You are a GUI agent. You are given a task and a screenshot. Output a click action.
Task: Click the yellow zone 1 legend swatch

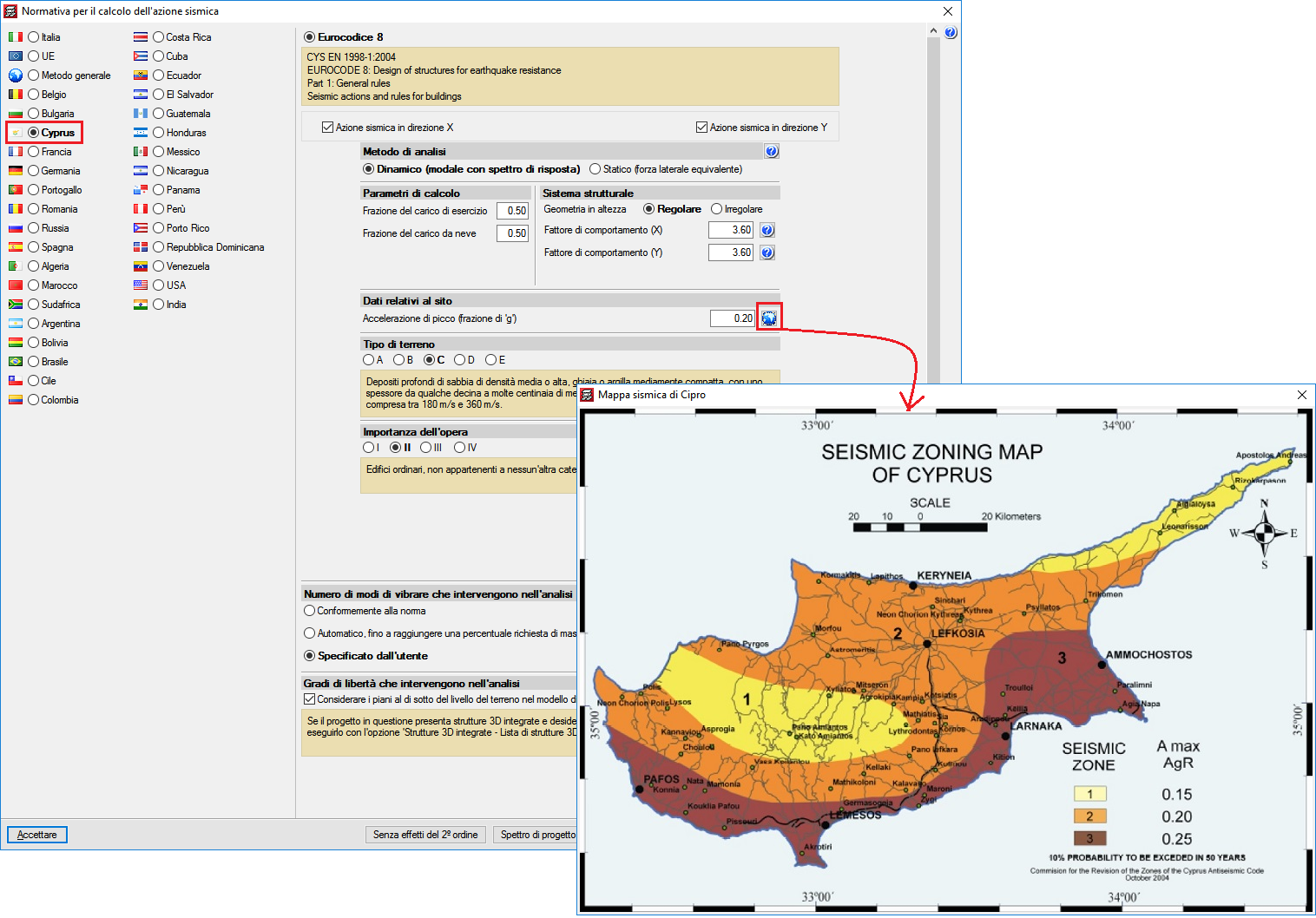pos(1090,794)
